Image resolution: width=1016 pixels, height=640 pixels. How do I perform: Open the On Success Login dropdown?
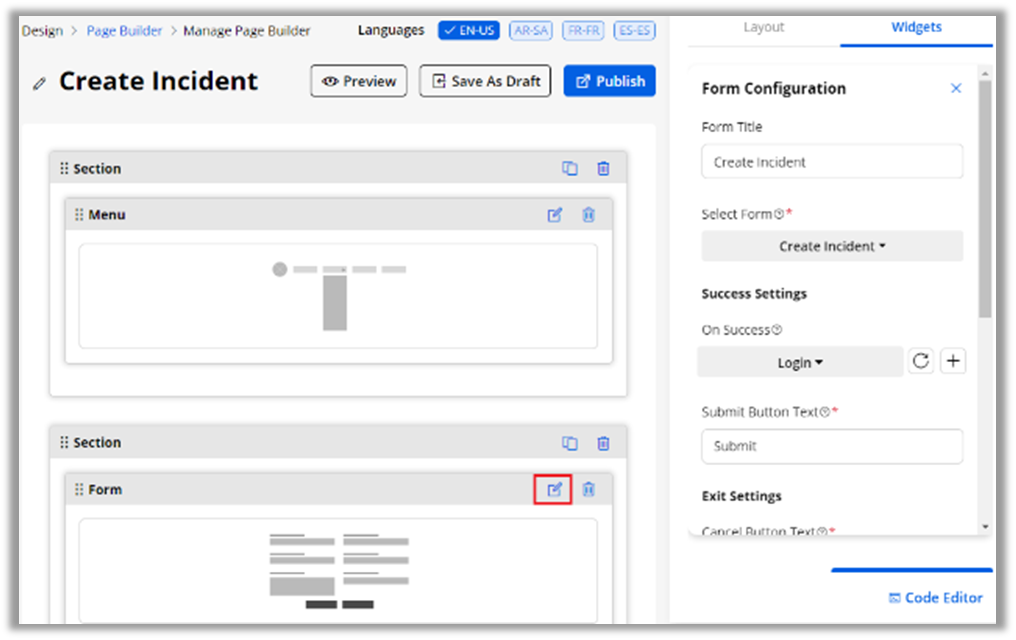point(800,363)
